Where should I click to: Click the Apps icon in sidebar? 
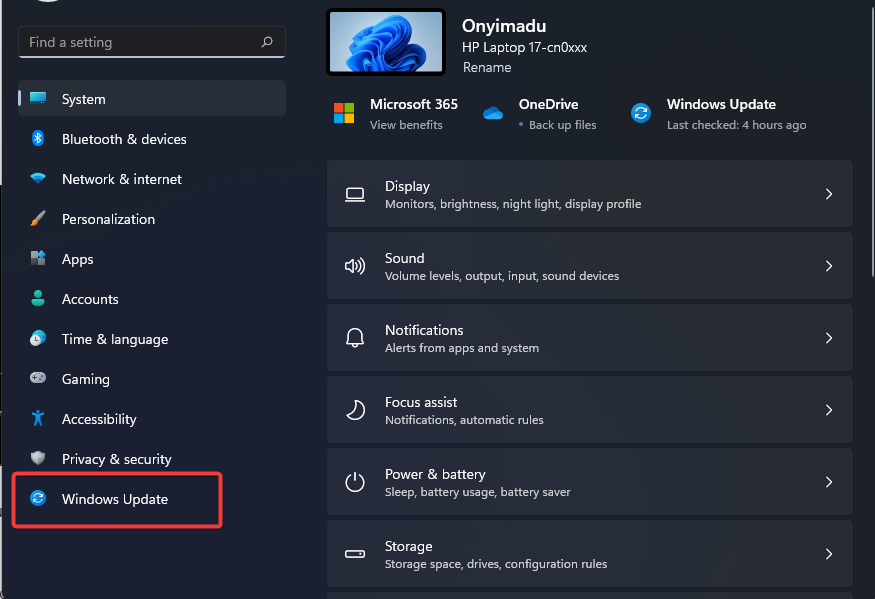(x=38, y=258)
